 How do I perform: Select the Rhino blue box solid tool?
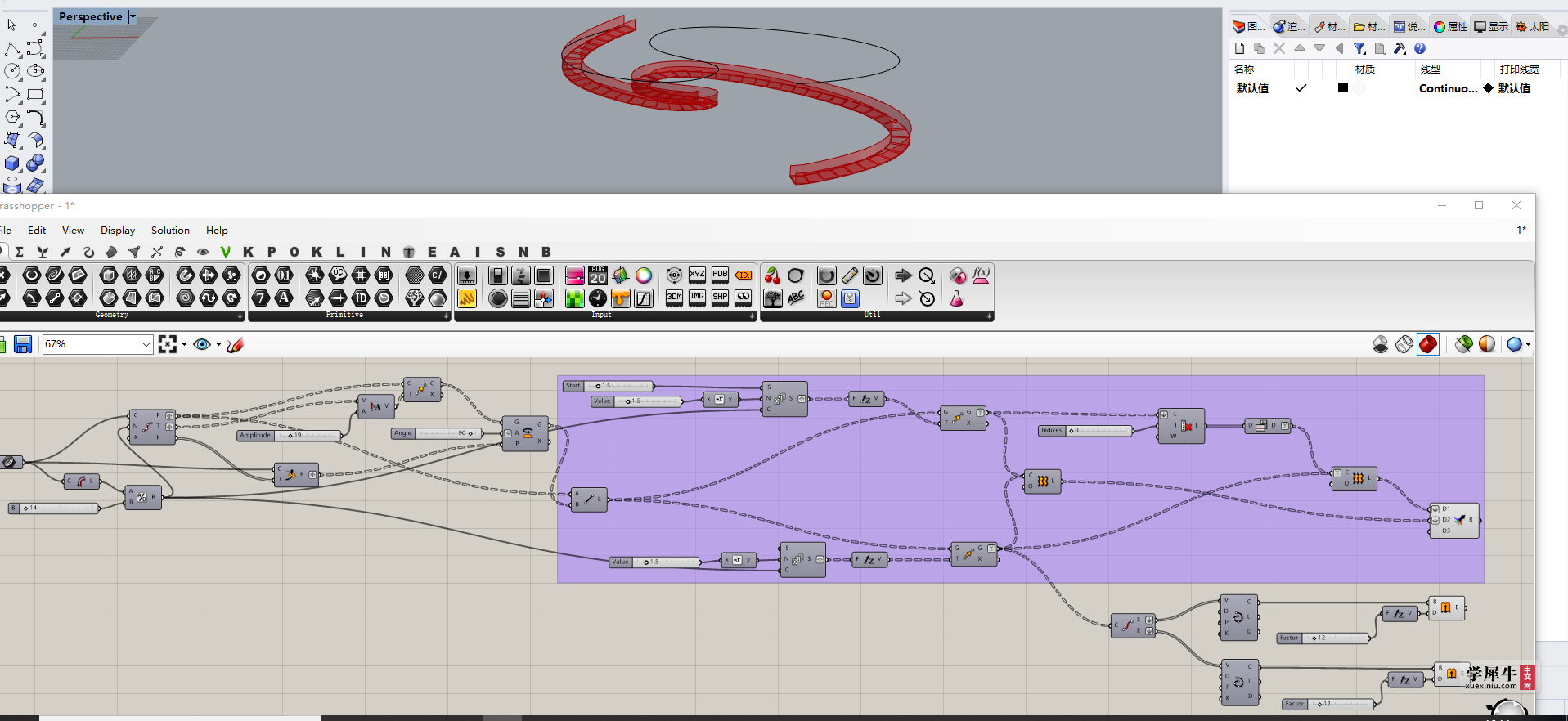tap(12, 163)
